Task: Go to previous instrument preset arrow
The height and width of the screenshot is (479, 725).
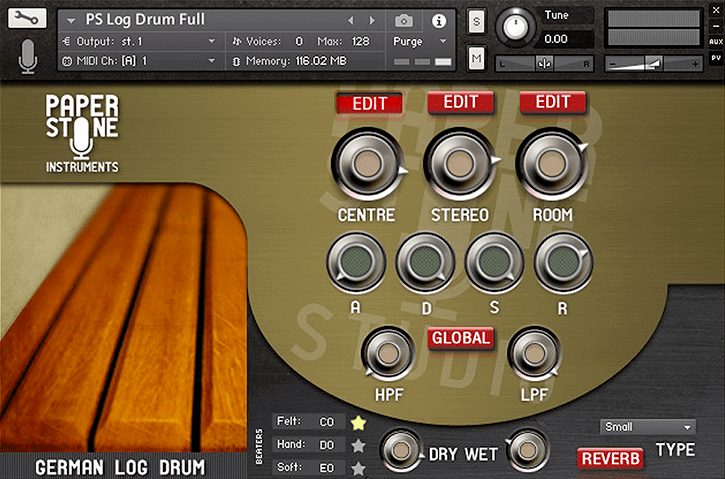Action: point(350,20)
